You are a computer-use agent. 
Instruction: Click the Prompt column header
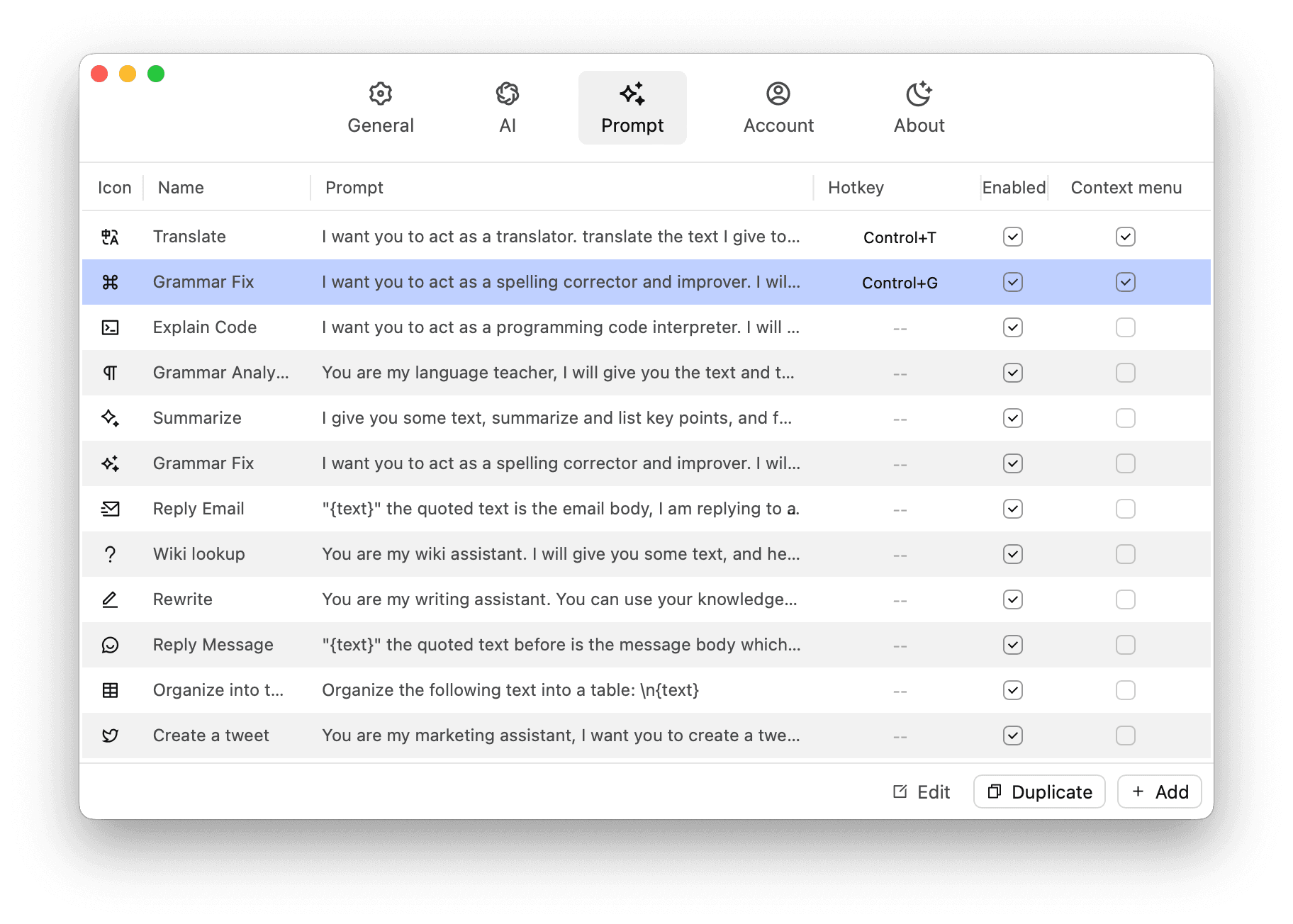pyautogui.click(x=354, y=188)
